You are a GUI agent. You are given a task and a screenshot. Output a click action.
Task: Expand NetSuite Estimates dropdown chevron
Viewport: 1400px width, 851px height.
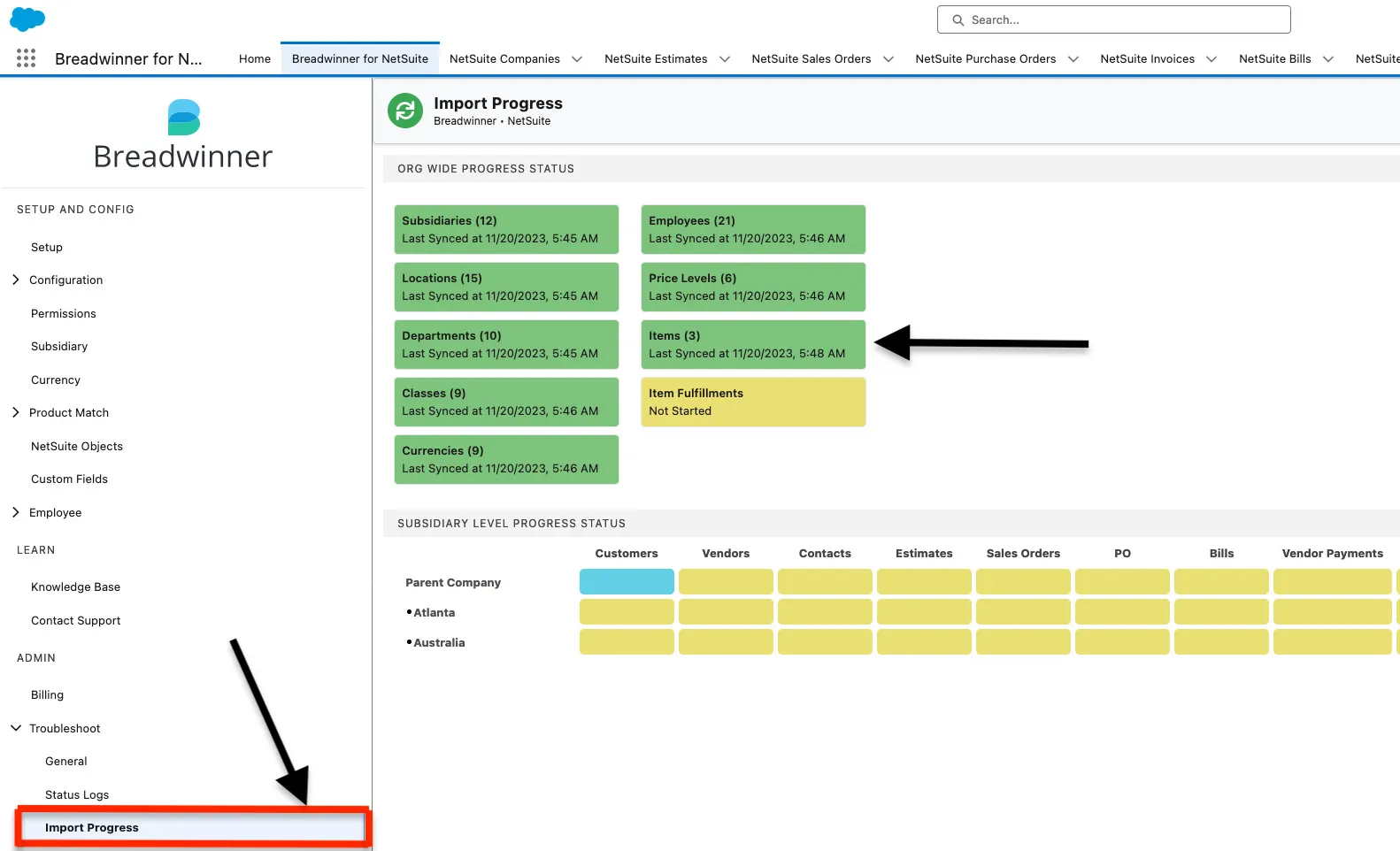point(725,59)
